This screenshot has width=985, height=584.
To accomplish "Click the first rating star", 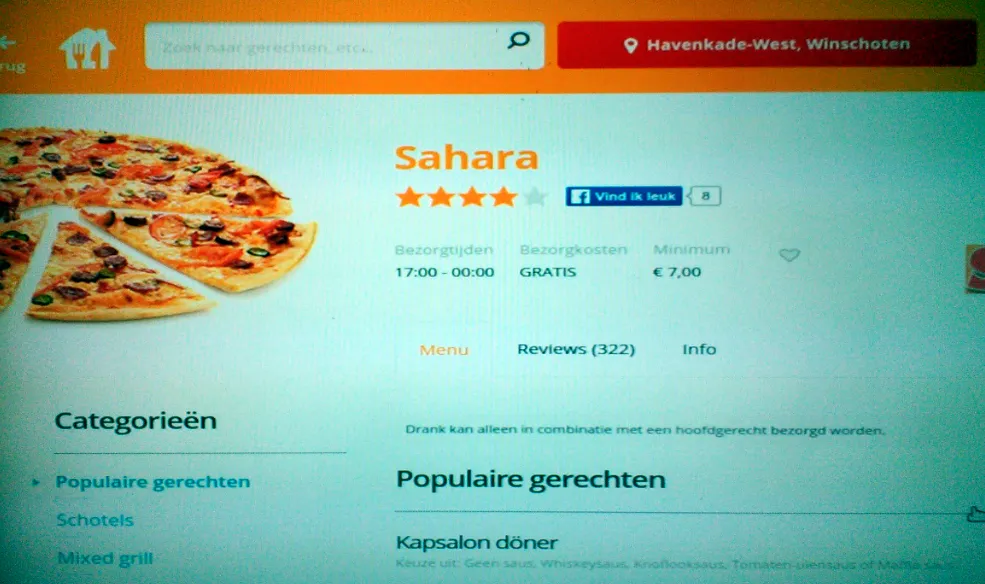I will click(x=410, y=197).
